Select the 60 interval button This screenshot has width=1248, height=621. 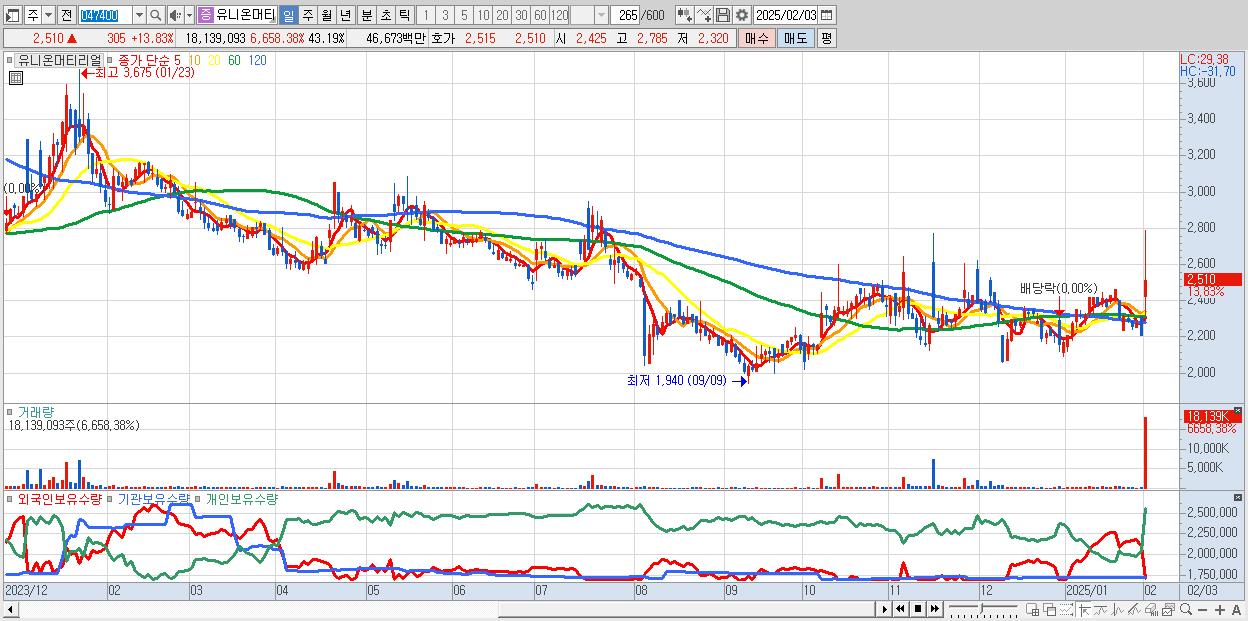coord(540,15)
